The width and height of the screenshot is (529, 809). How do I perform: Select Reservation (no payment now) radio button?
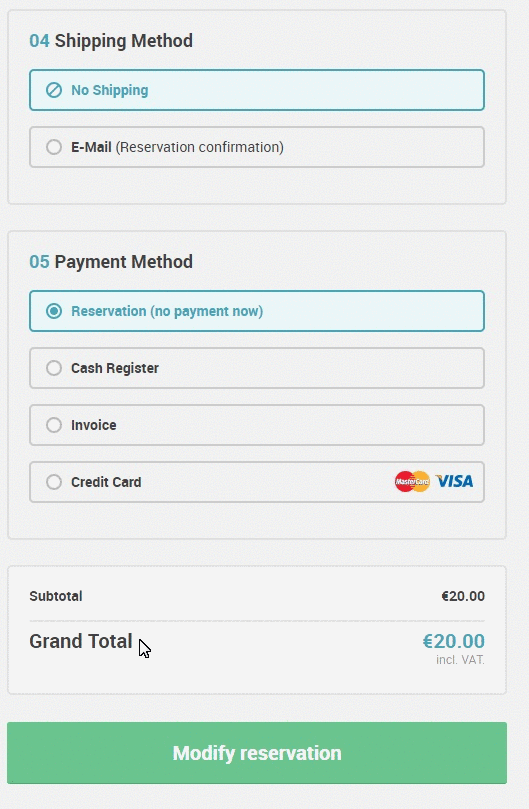(54, 311)
